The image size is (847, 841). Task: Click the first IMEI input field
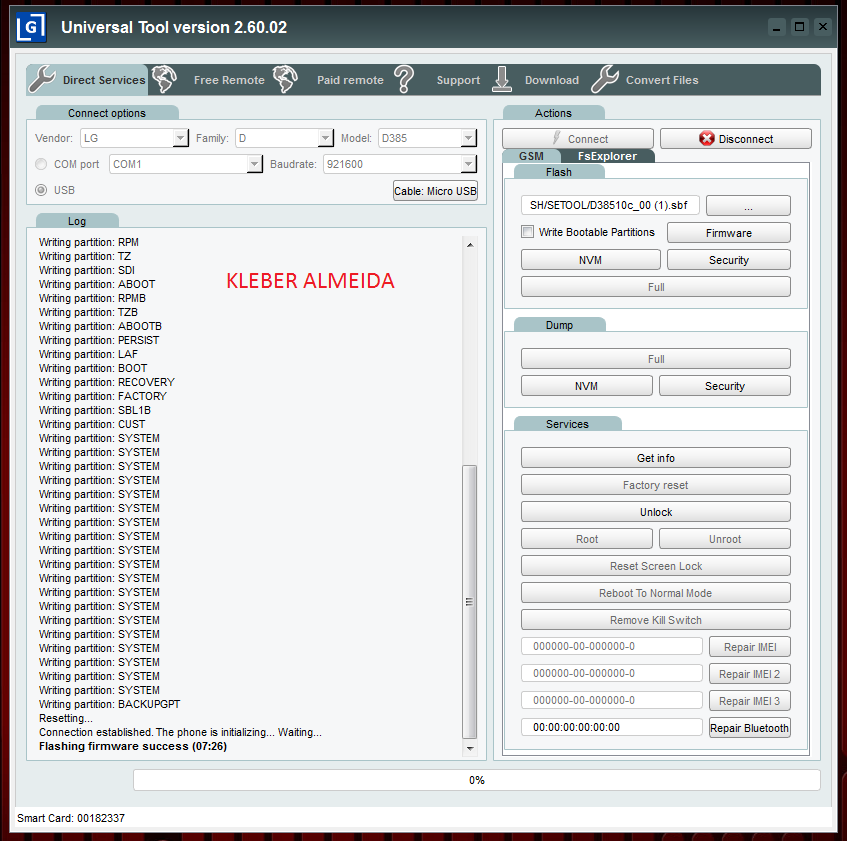click(611, 646)
